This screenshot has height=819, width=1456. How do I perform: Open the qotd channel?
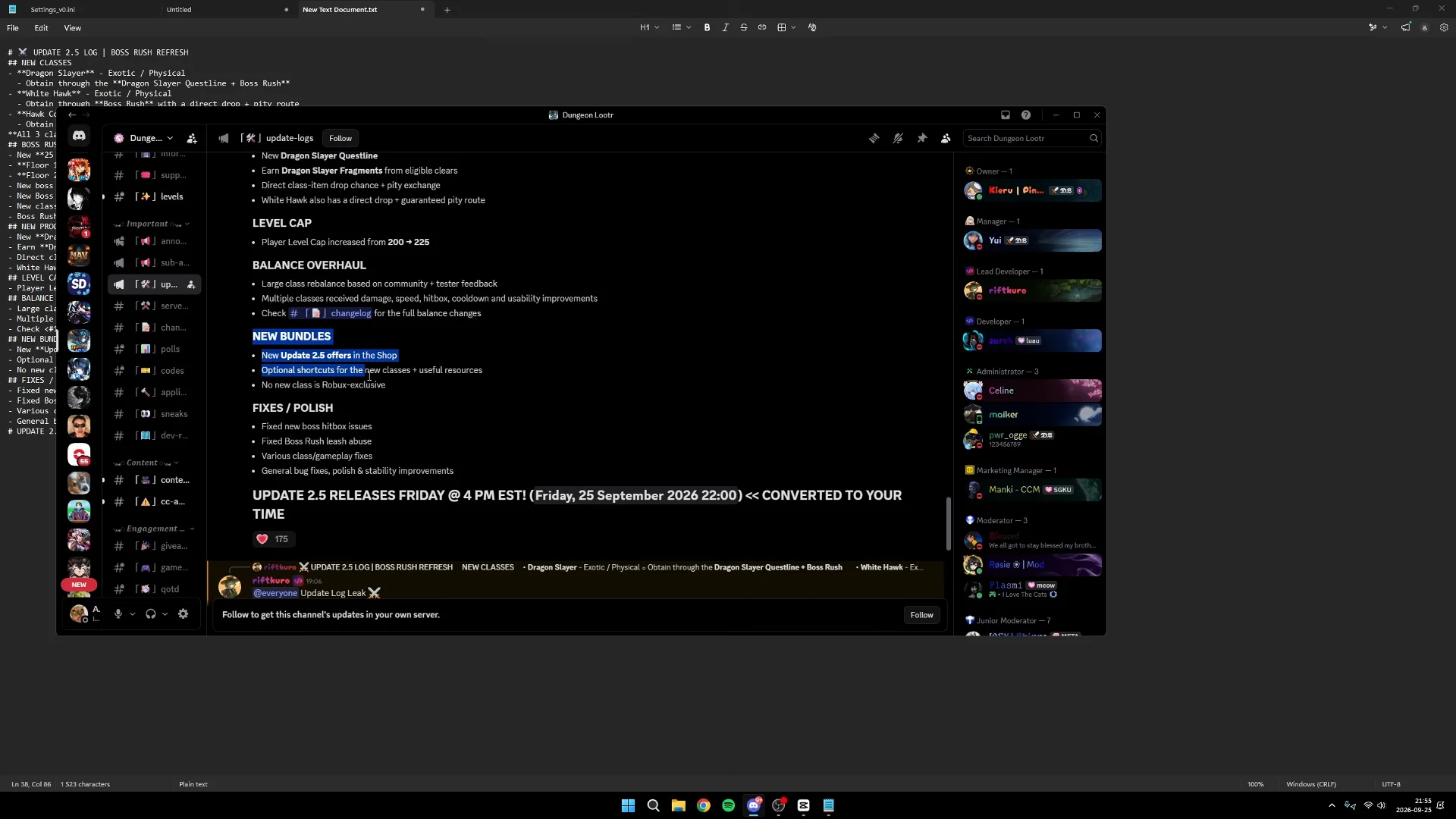click(x=155, y=589)
